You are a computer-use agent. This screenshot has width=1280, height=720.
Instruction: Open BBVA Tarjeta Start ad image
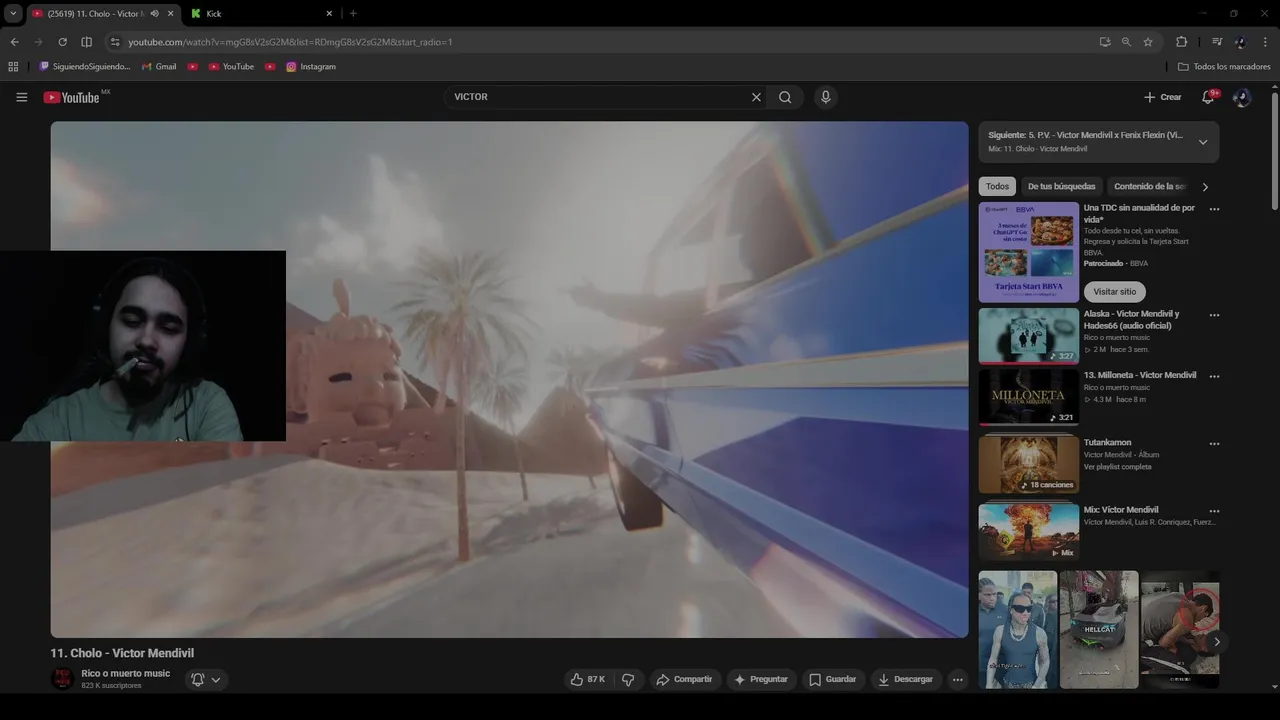point(1028,252)
